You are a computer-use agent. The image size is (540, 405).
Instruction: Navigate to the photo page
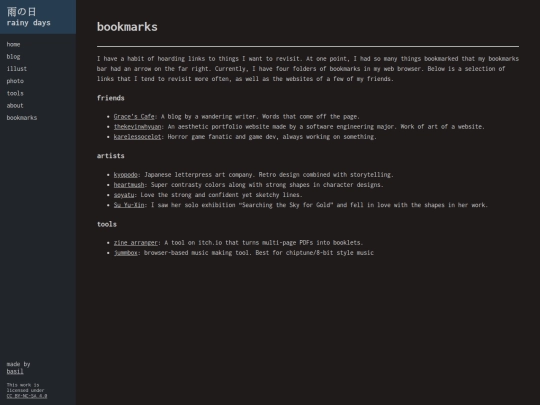coord(15,81)
